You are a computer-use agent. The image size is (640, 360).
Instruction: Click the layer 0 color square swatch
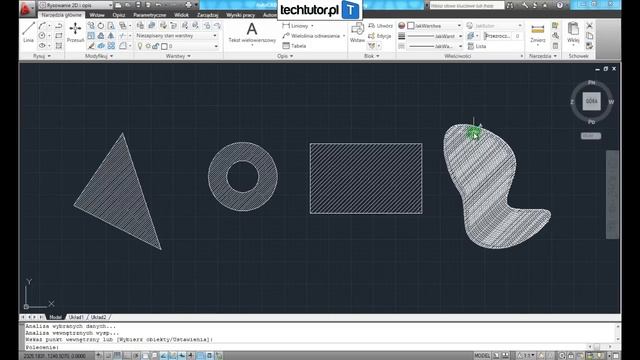pos(164,47)
